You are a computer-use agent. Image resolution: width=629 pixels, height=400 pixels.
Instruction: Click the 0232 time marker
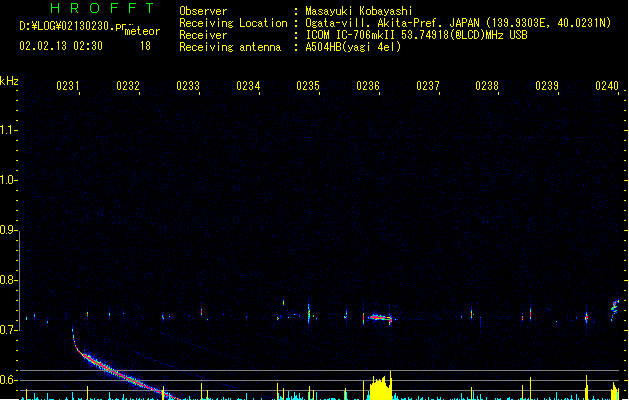(128, 86)
